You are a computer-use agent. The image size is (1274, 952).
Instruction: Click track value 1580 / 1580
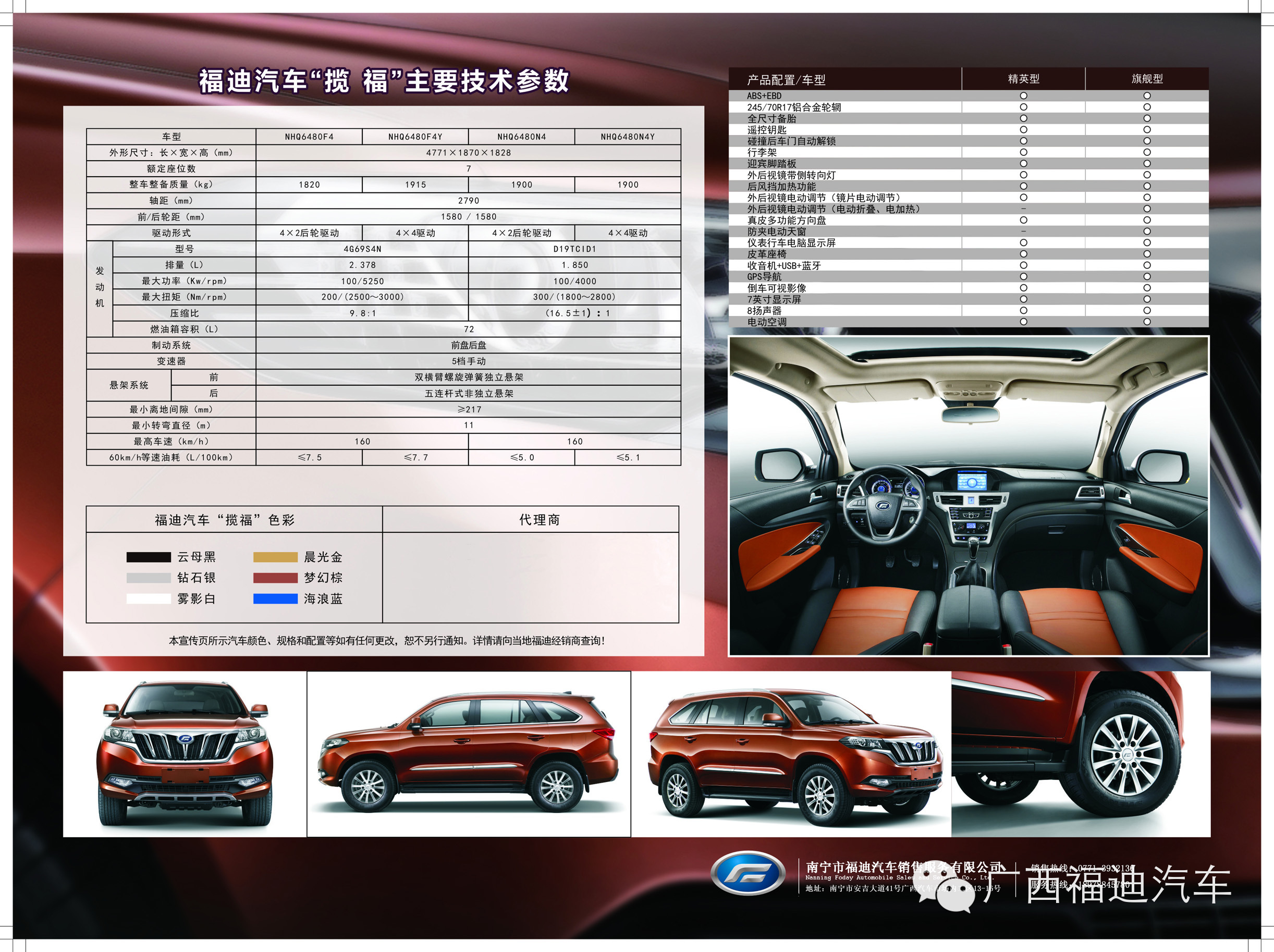pos(469,216)
